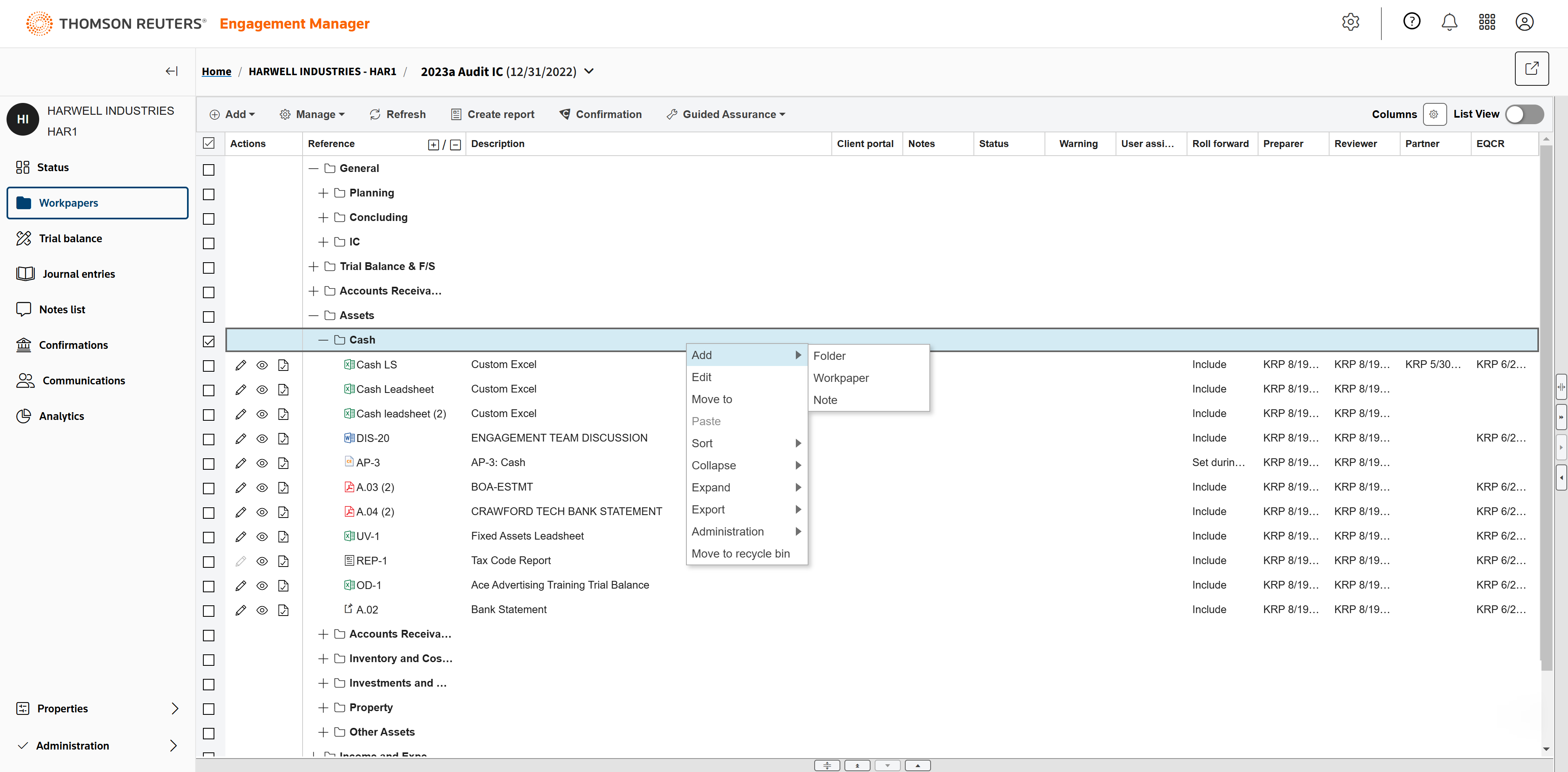The height and width of the screenshot is (772, 1568).
Task: Click the sign-off document icon for DIS-20
Action: tap(283, 438)
